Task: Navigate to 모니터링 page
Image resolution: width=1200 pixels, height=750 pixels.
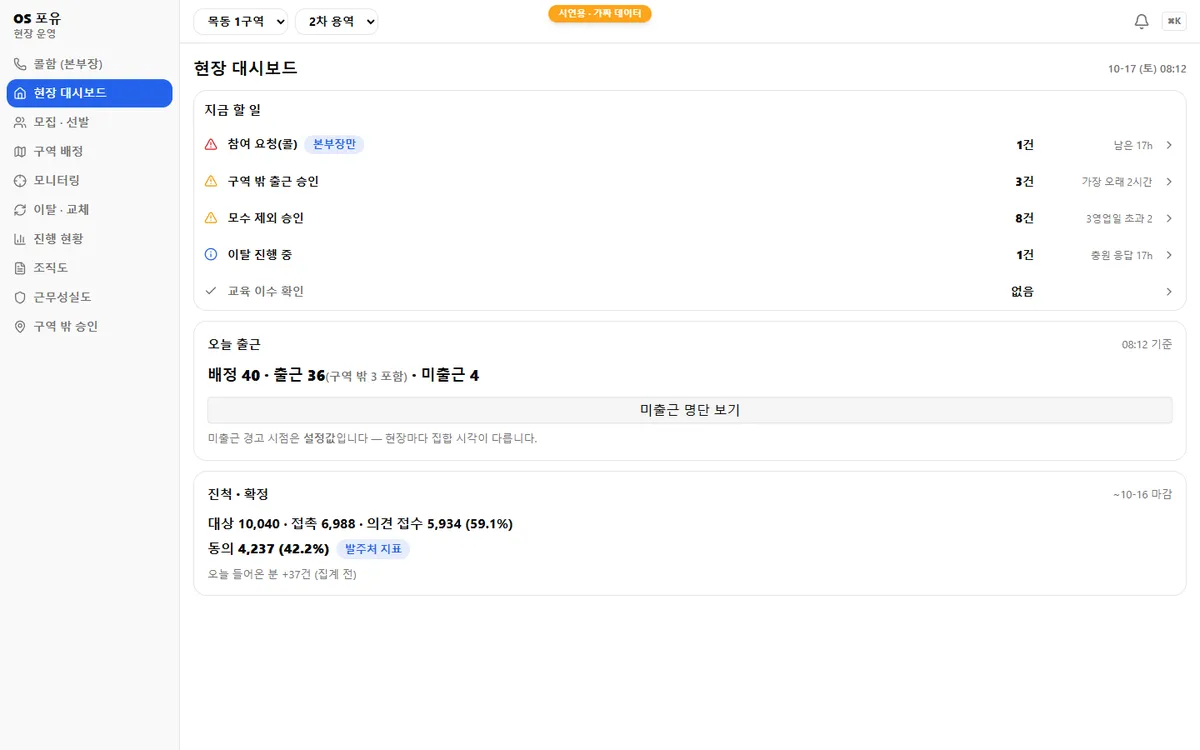Action: coord(89,180)
